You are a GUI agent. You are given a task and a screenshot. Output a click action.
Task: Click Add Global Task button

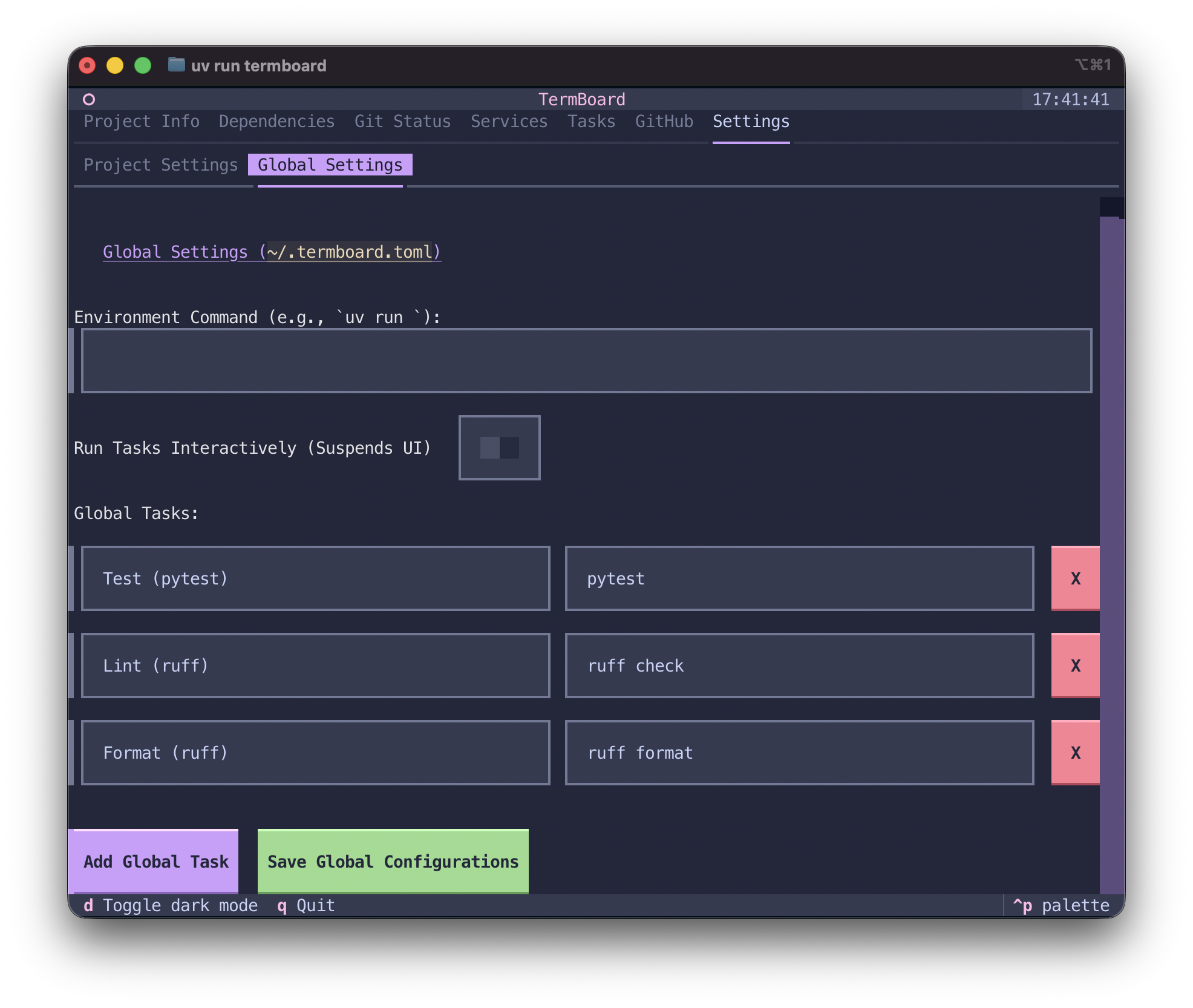tap(156, 862)
